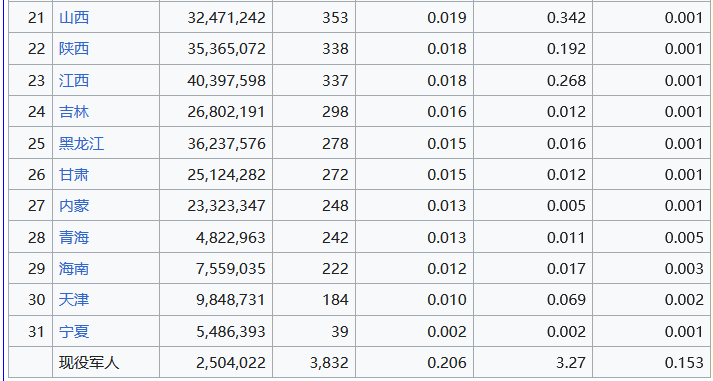Image resolution: width=713 pixels, height=381 pixels.
Task: Open the 内蒙 region link
Action: 74,206
